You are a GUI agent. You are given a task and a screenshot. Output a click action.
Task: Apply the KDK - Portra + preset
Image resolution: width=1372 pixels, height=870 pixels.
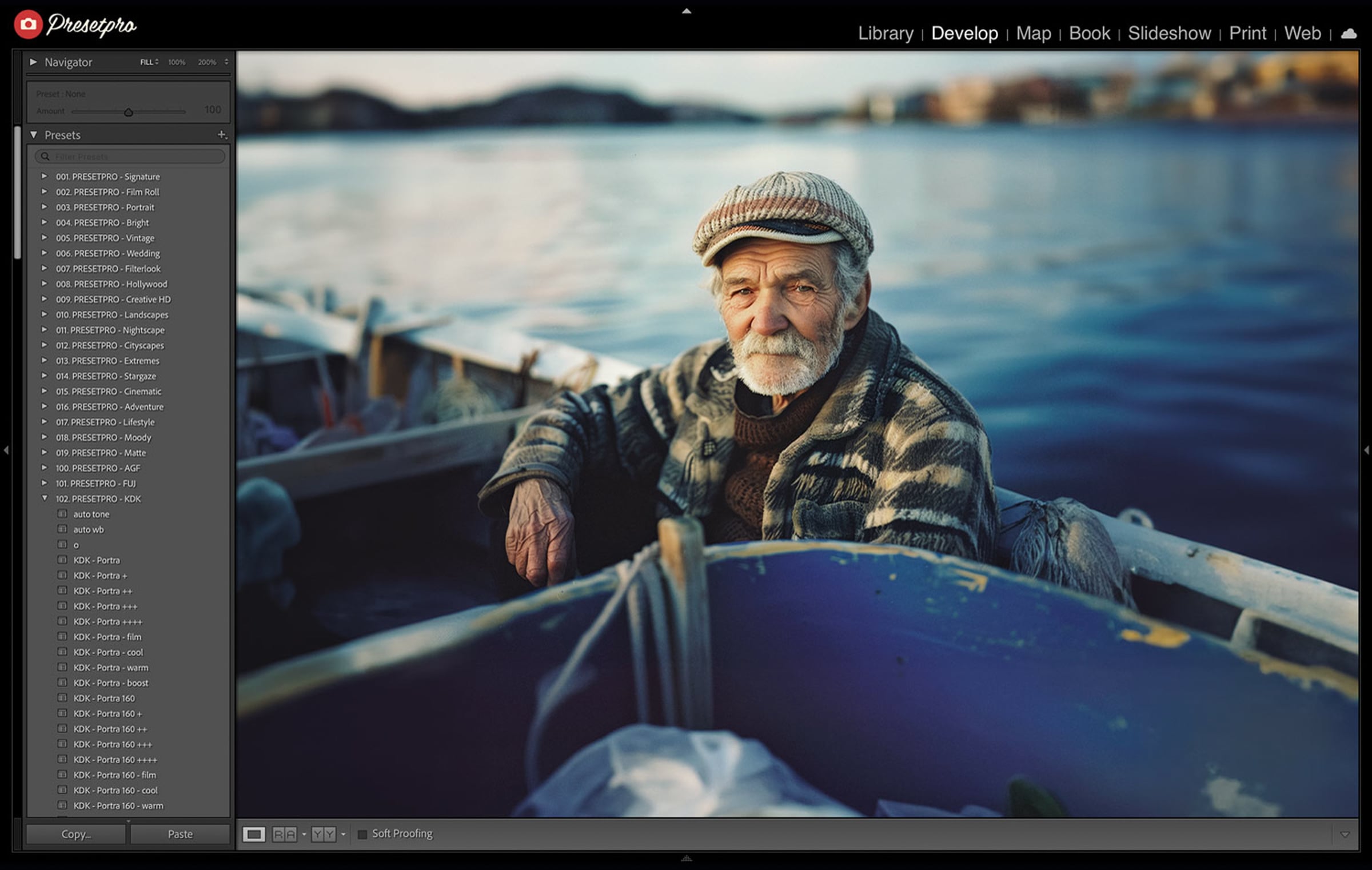[x=100, y=576]
